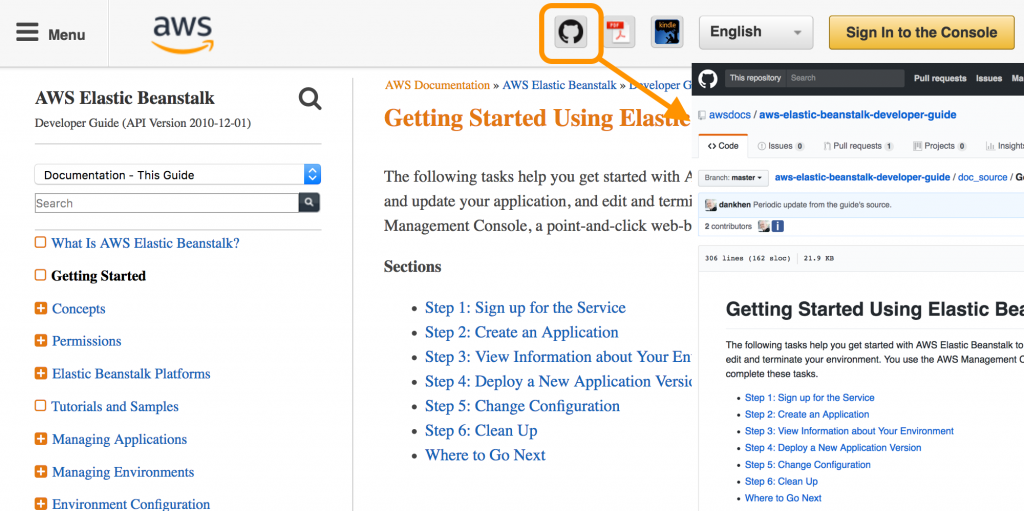Submit search with small magnifier button
This screenshot has width=1024, height=511.
click(x=310, y=203)
